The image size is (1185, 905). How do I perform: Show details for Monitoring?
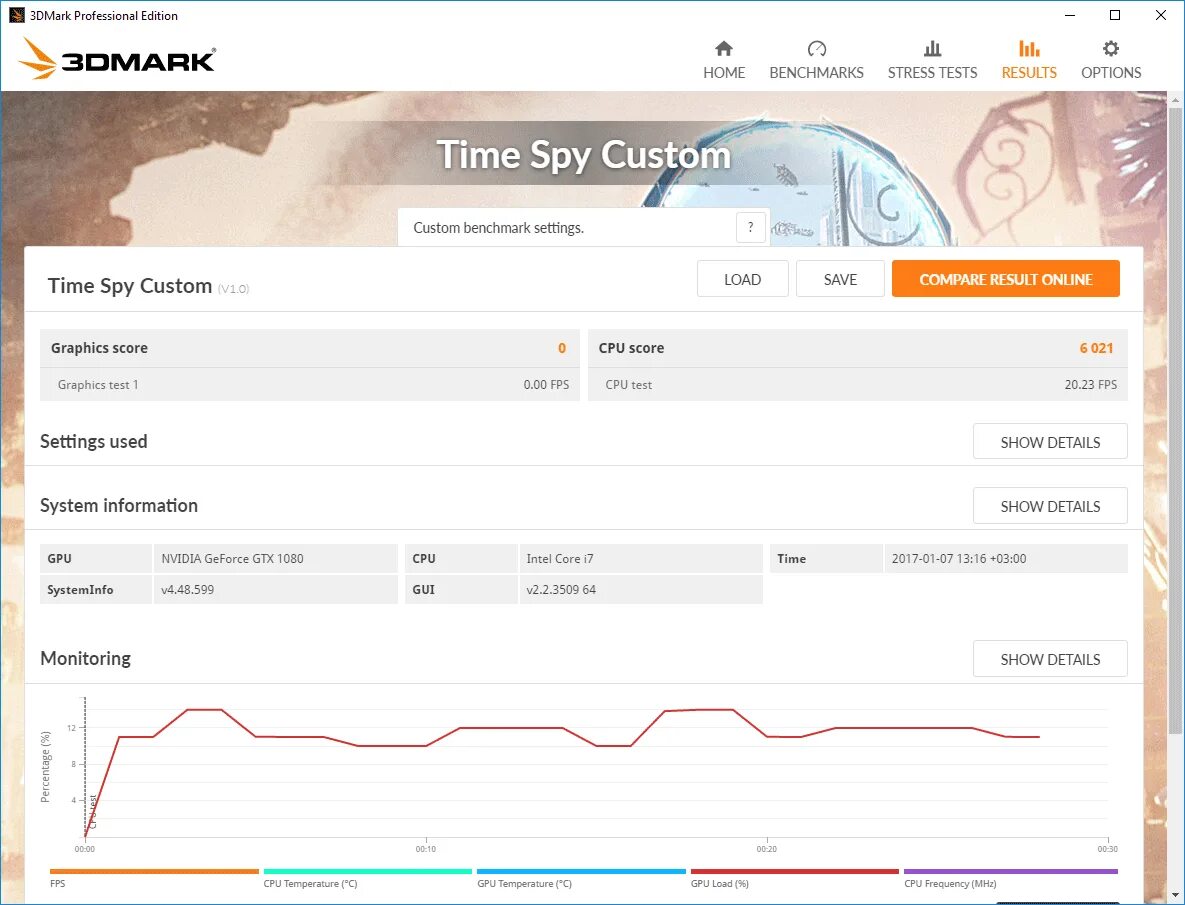1050,659
